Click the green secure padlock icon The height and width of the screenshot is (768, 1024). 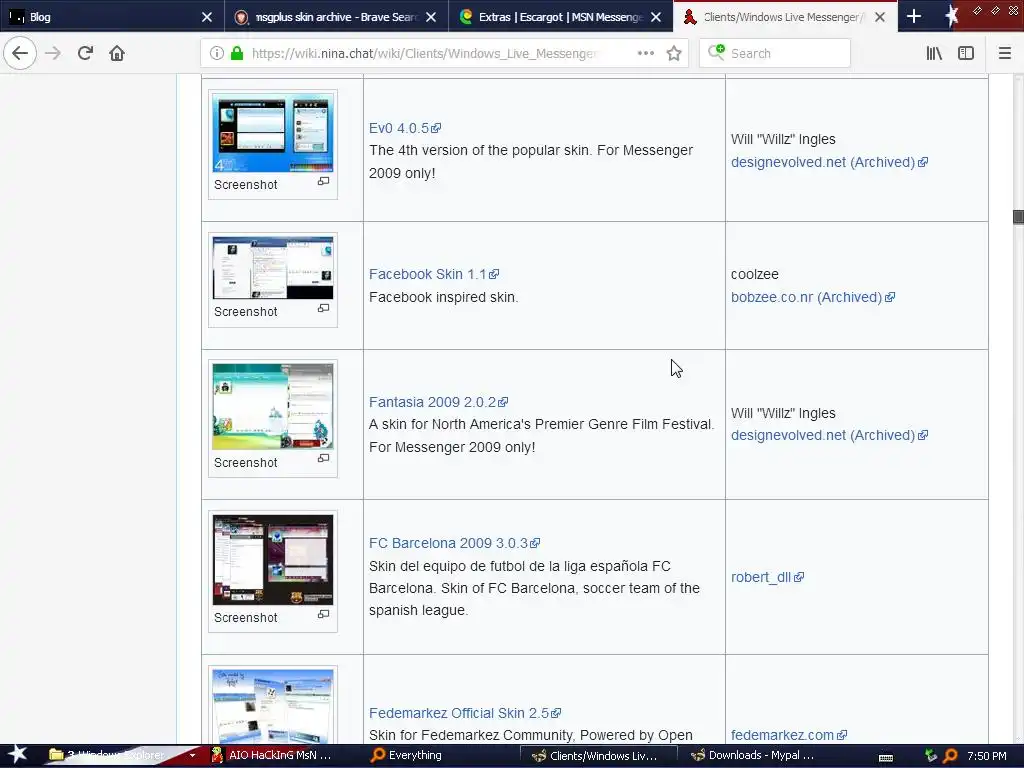[x=237, y=54]
